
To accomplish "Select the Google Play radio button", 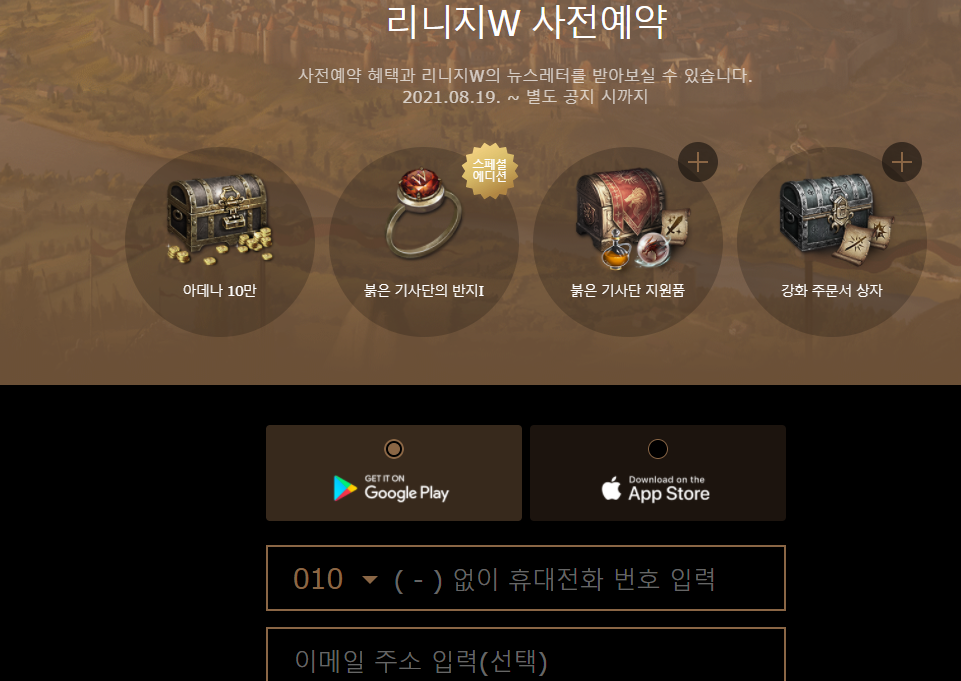I will pyautogui.click(x=393, y=449).
